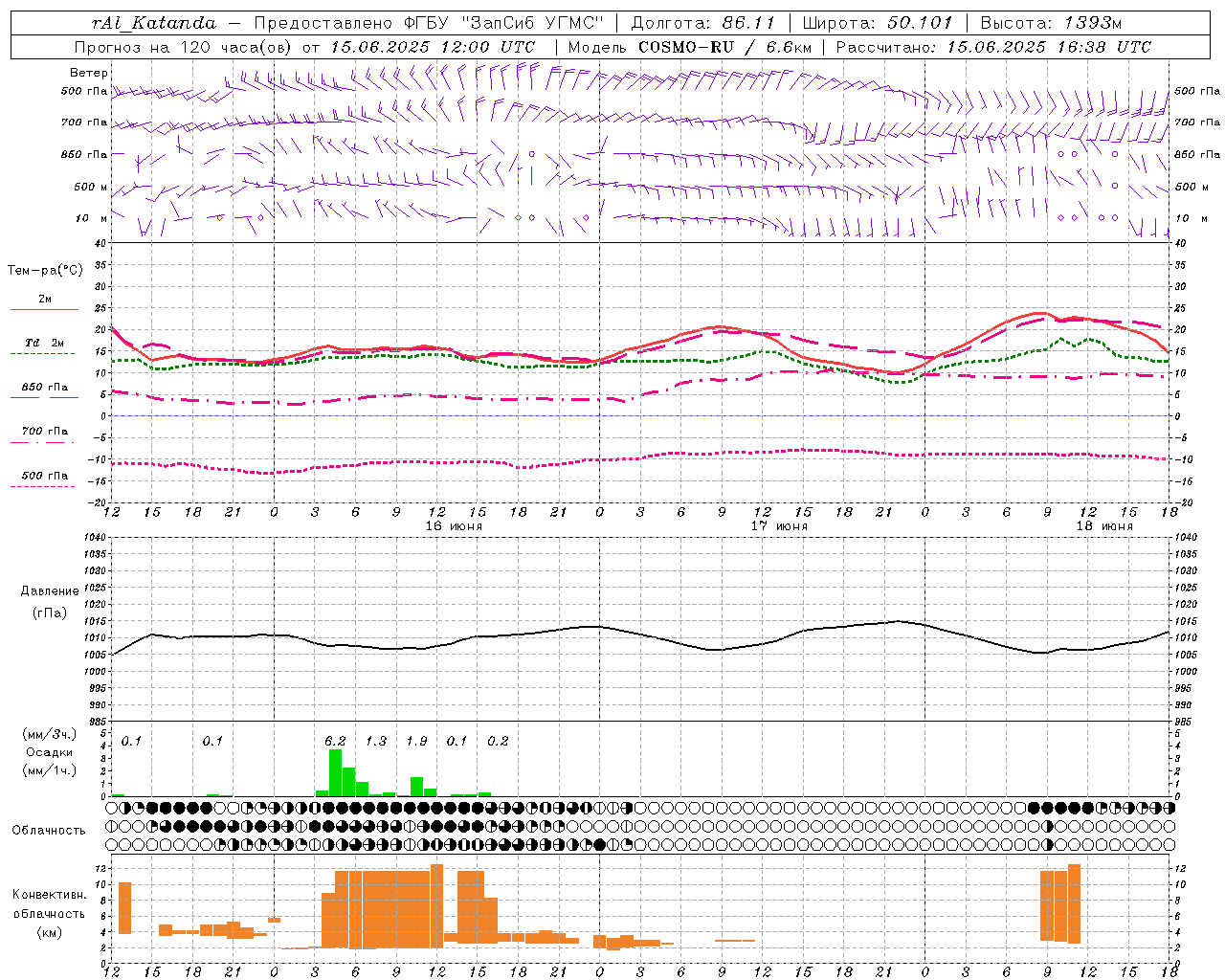Image resolution: width=1225 pixels, height=980 pixels.
Task: Click the Прогноз на 120 часа(ов) text
Action: (184, 47)
